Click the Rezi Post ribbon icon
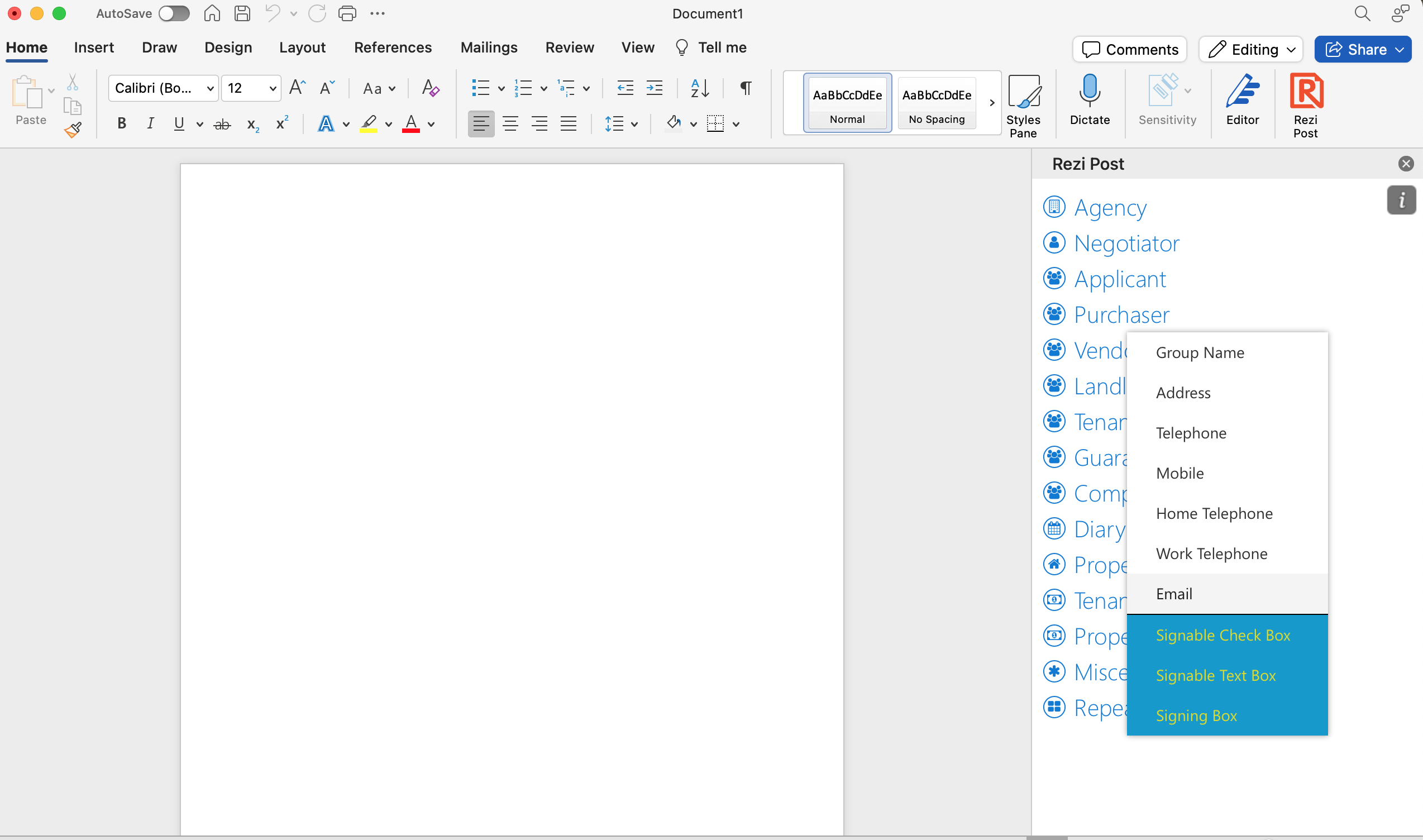This screenshot has height=840, width=1423. point(1306,107)
